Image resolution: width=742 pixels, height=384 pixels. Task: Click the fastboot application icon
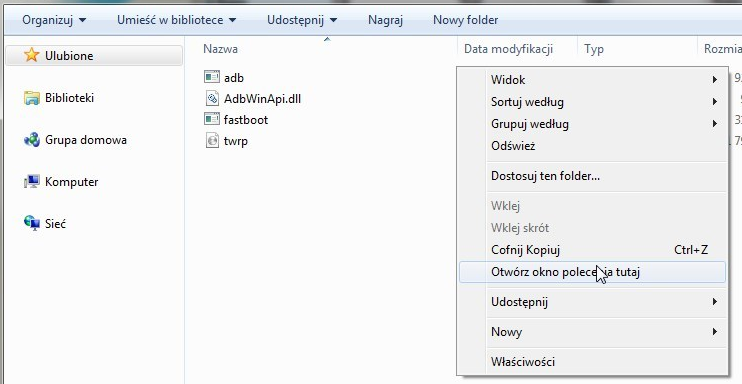(212, 119)
